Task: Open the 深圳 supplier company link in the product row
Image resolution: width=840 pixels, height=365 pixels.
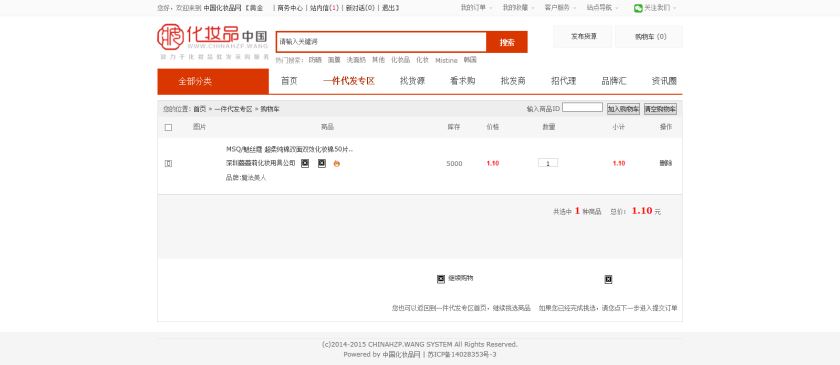Action: coord(260,163)
